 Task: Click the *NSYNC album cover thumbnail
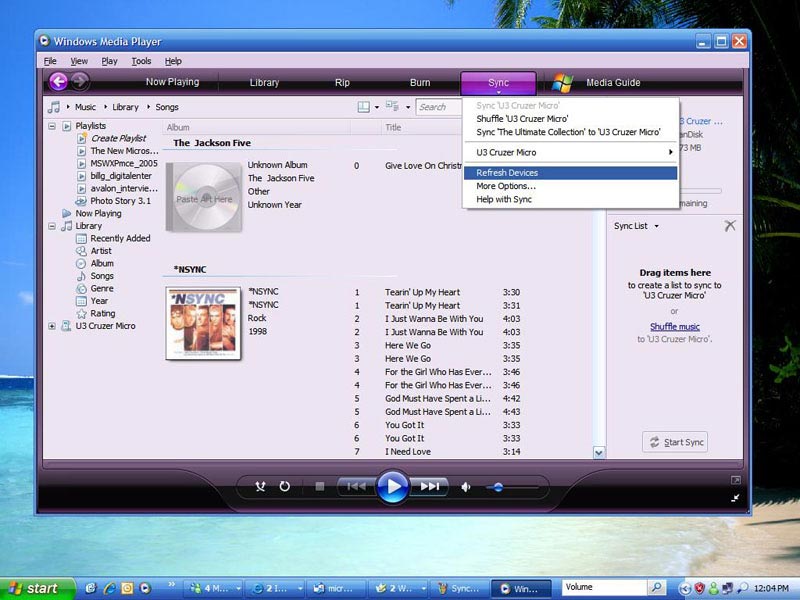coord(204,323)
